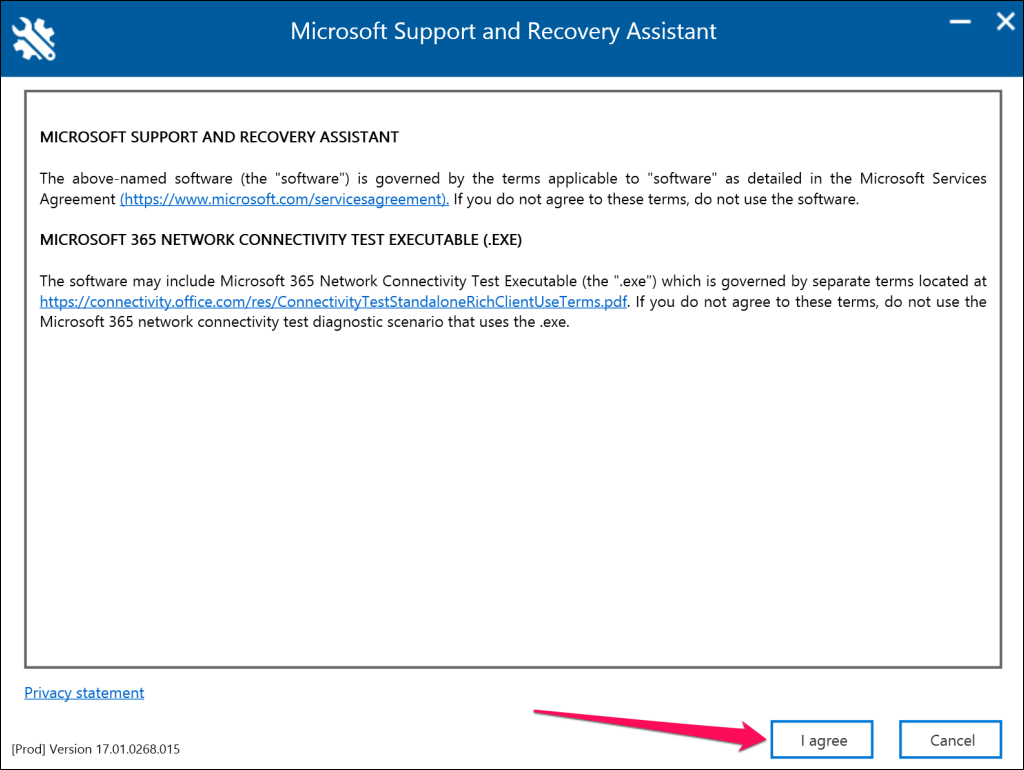Close the Support and Recovery Assistant window
Screen dimensions: 1024x770
[x=1006, y=22]
